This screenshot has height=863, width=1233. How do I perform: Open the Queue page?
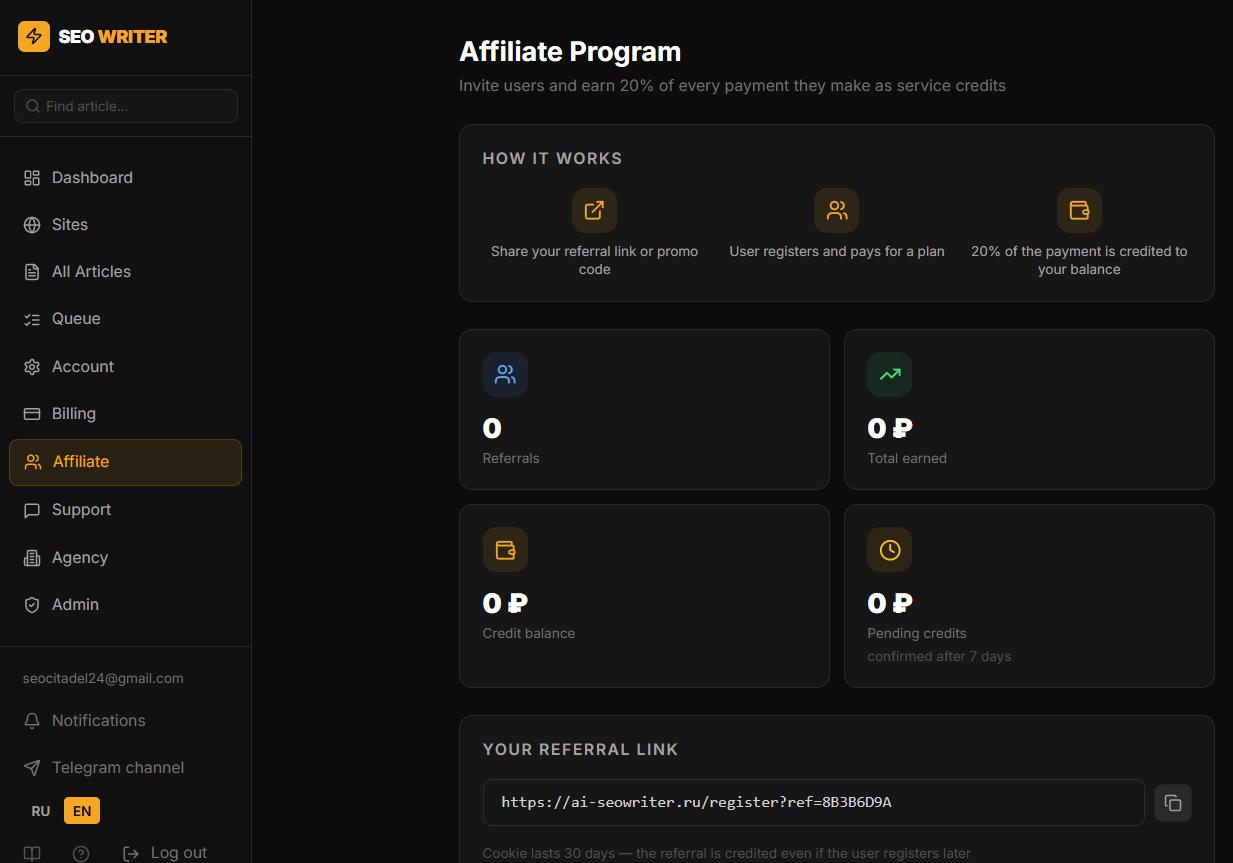[x=125, y=318]
